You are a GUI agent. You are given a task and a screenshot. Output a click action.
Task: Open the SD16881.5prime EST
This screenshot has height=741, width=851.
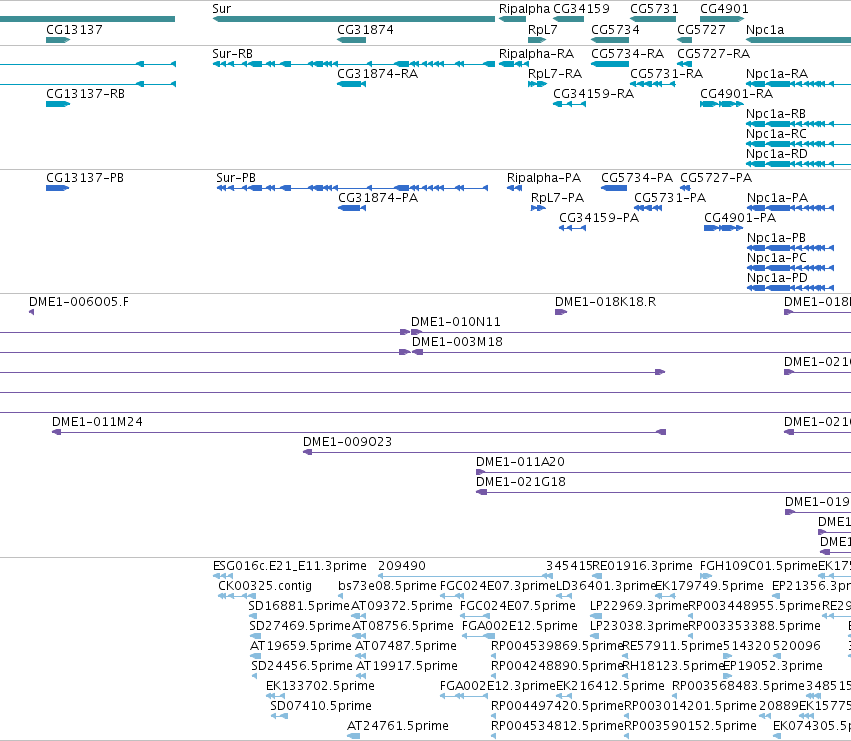[254, 616]
